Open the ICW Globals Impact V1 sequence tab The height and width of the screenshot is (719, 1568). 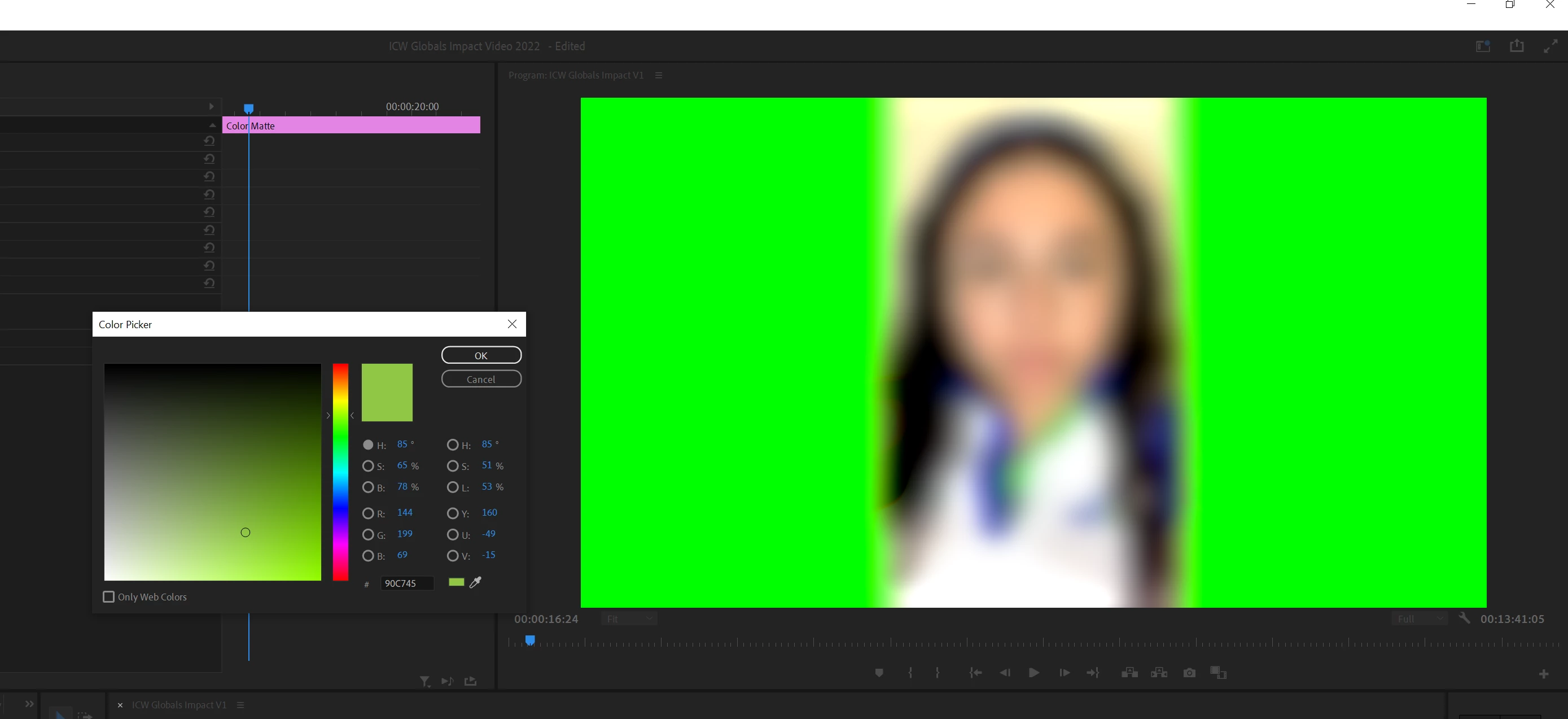click(x=179, y=705)
